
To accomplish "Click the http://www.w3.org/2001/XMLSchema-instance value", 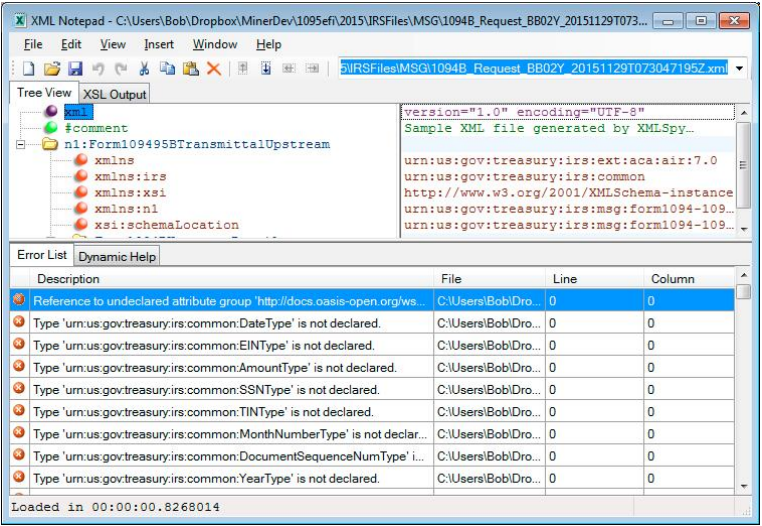I will [568, 193].
